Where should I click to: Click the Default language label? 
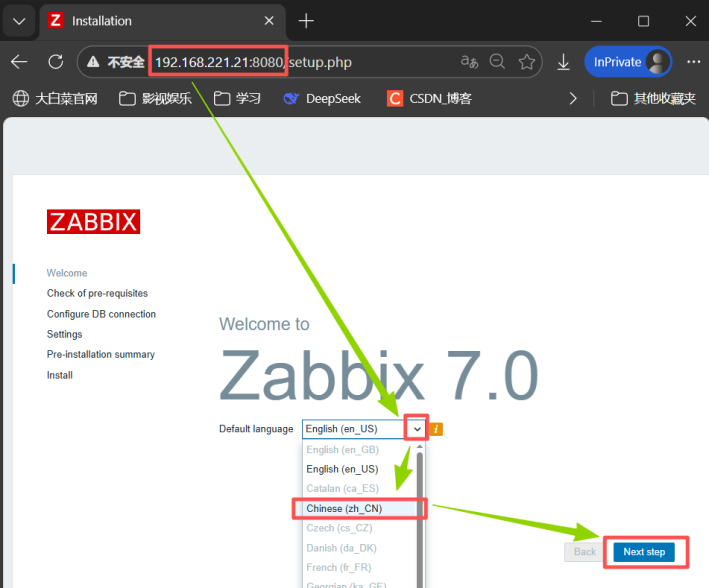pyautogui.click(x=256, y=429)
